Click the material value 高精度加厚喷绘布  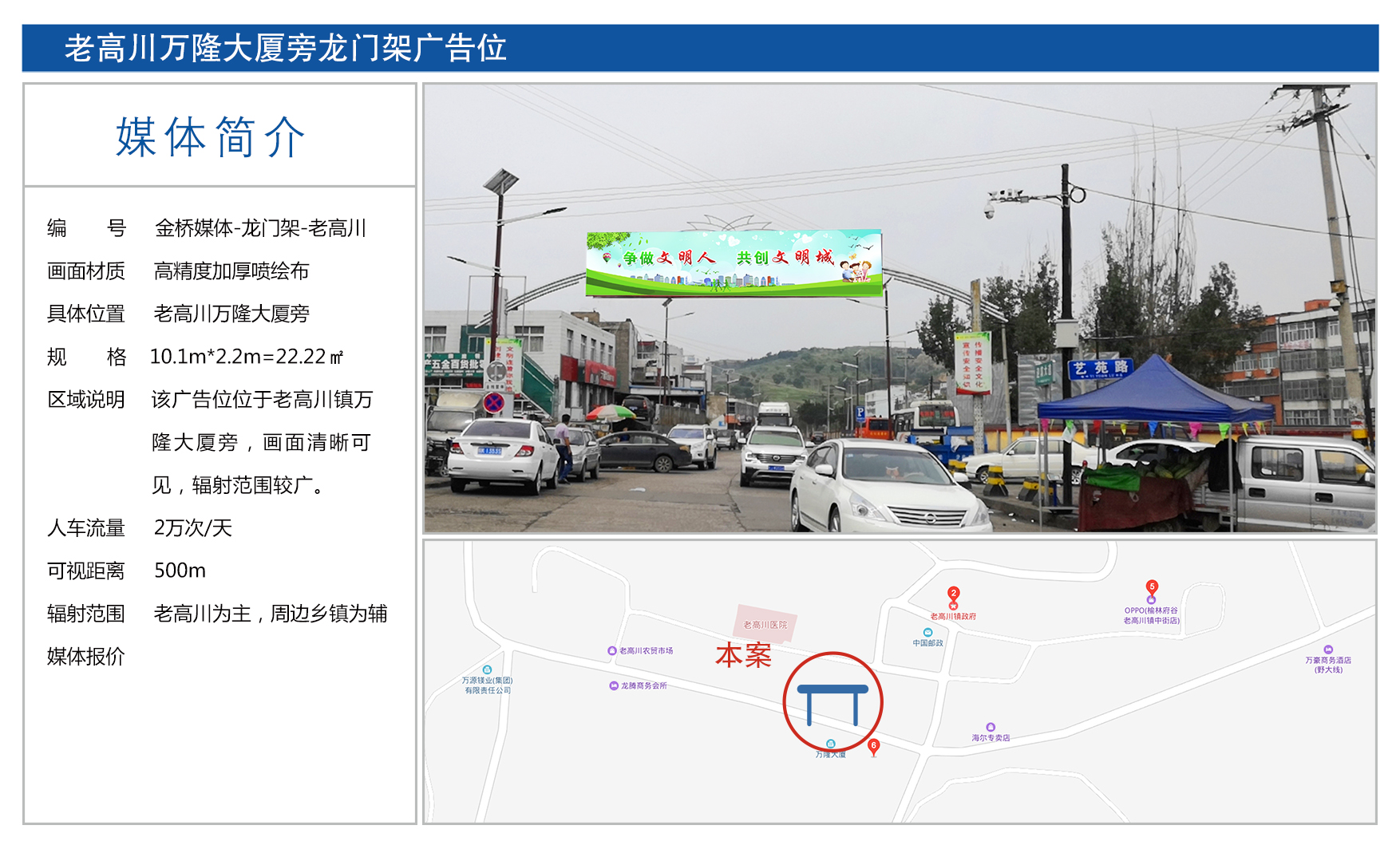point(231,271)
